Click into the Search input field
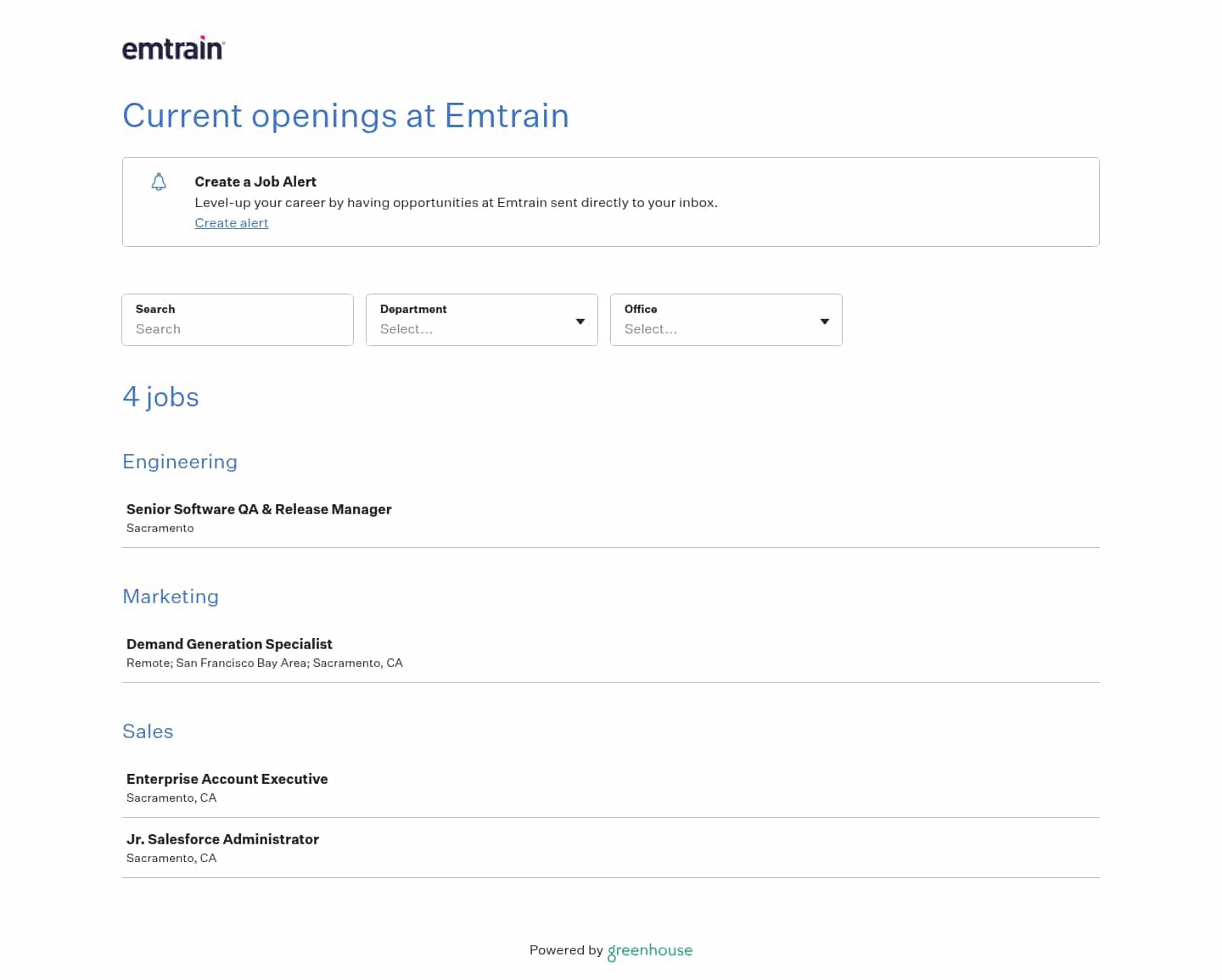The width and height of the screenshot is (1222, 980). click(238, 328)
